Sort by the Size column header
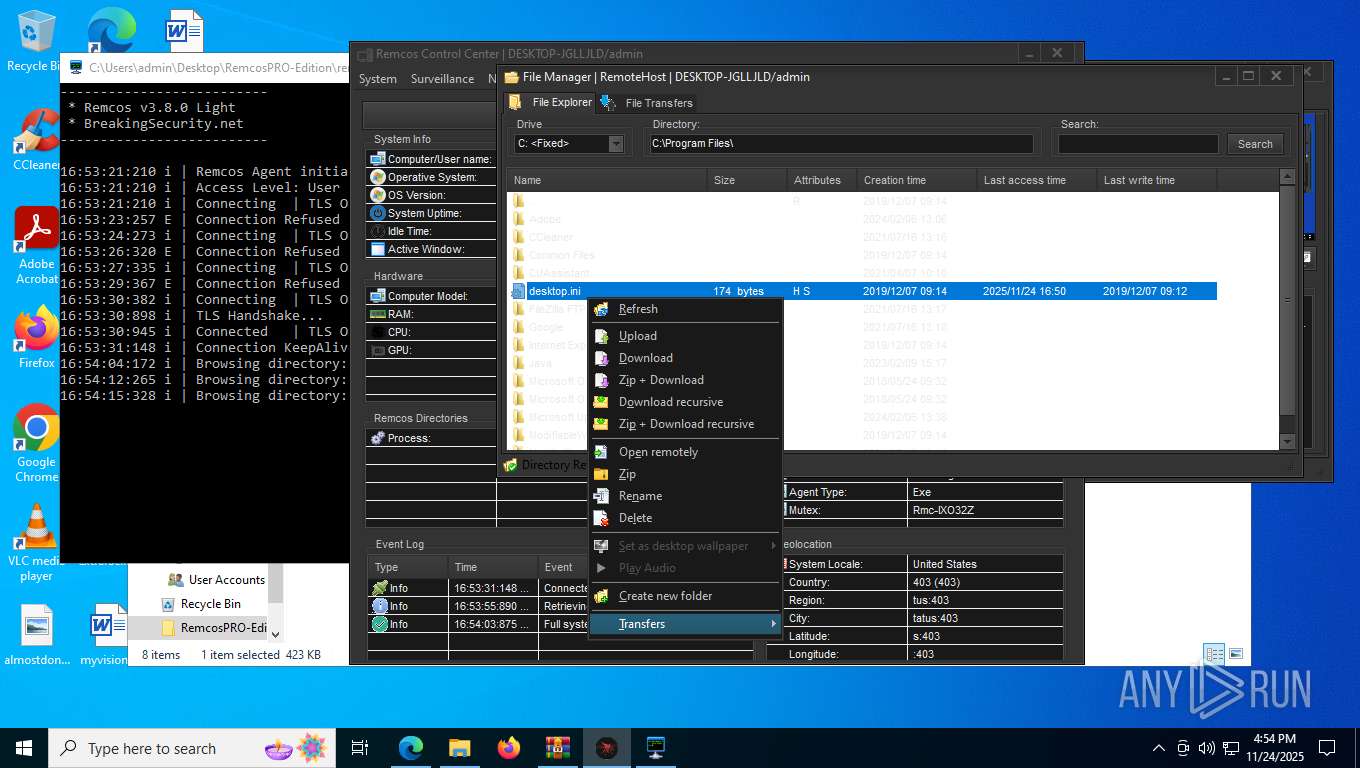This screenshot has width=1360, height=768. click(x=747, y=180)
